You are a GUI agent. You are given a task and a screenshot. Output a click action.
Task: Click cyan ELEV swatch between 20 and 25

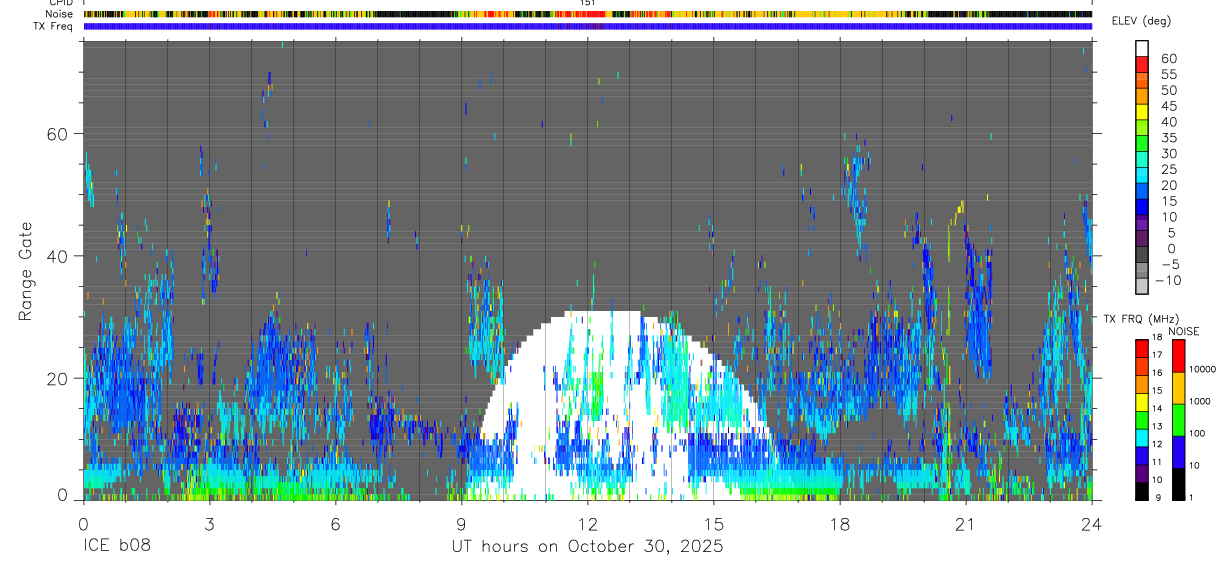[x=1142, y=176]
